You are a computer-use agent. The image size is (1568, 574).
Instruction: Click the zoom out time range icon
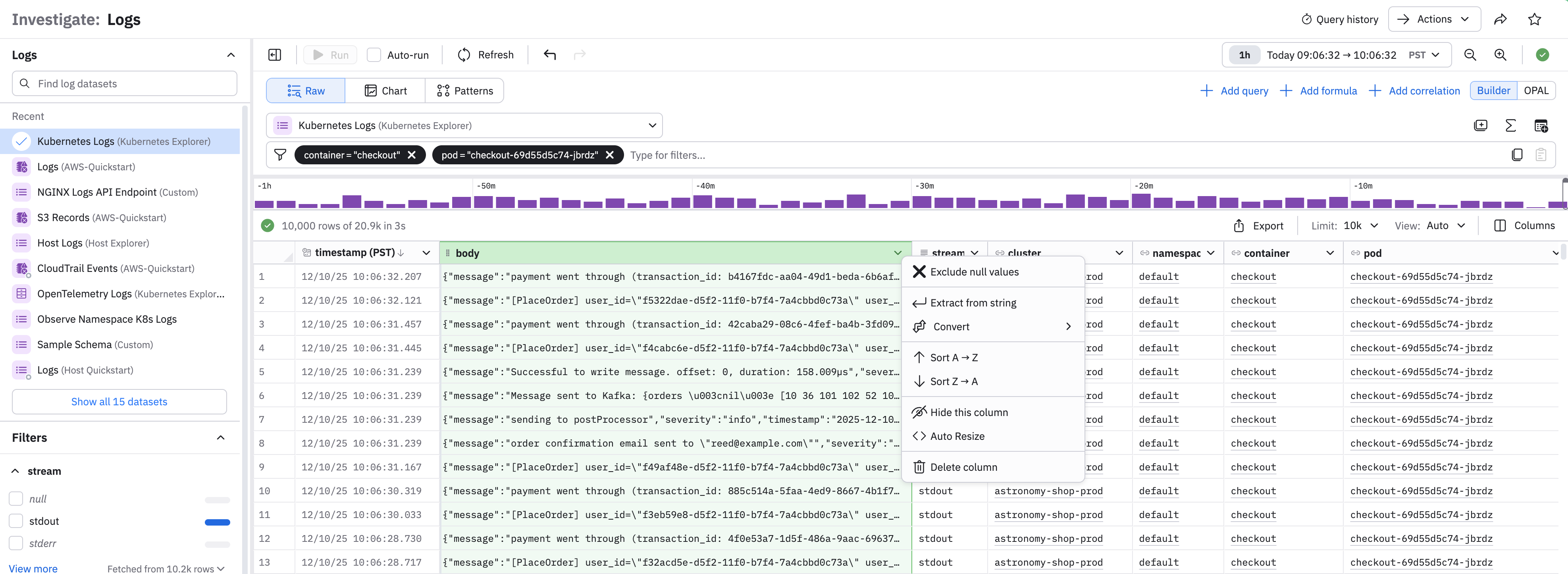[x=1470, y=55]
